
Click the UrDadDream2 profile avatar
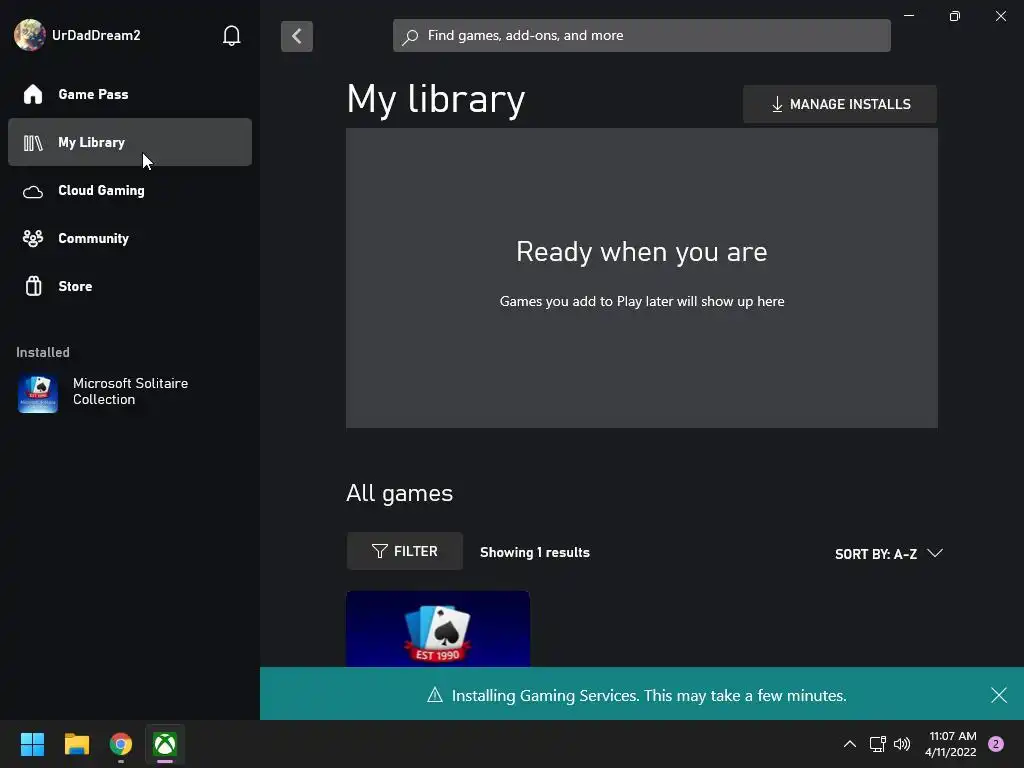coord(29,35)
